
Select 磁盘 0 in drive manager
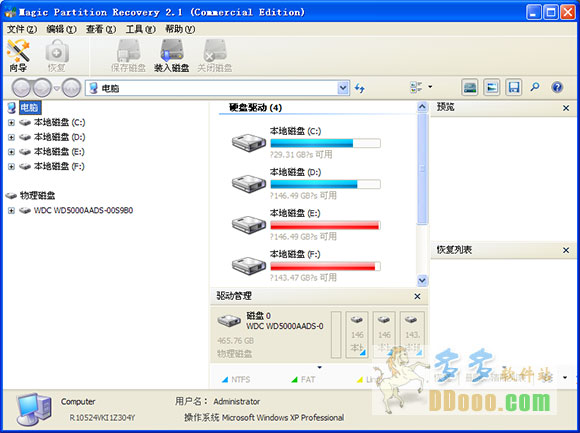[272, 335]
